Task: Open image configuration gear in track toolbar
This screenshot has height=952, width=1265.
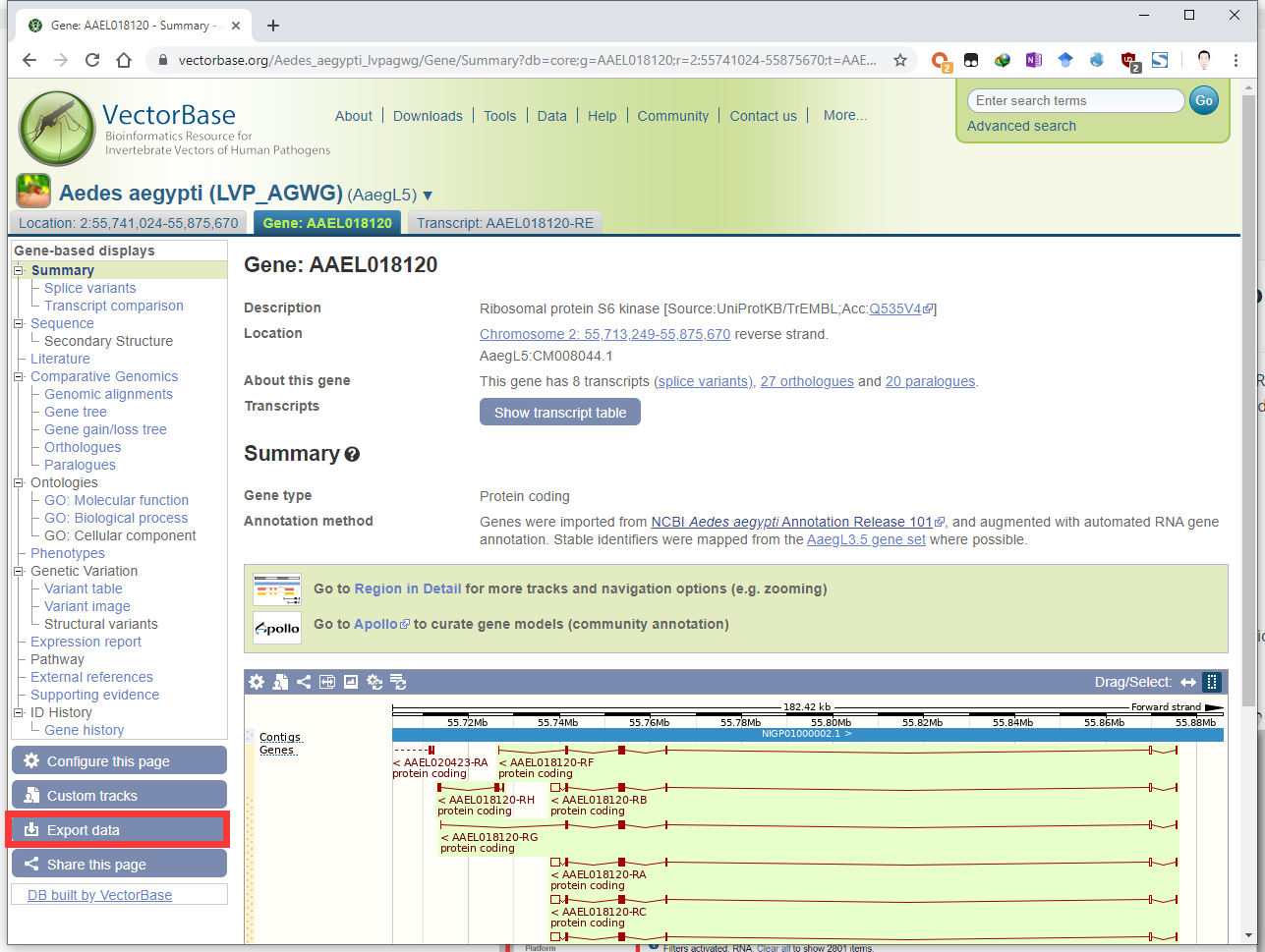Action: point(257,682)
